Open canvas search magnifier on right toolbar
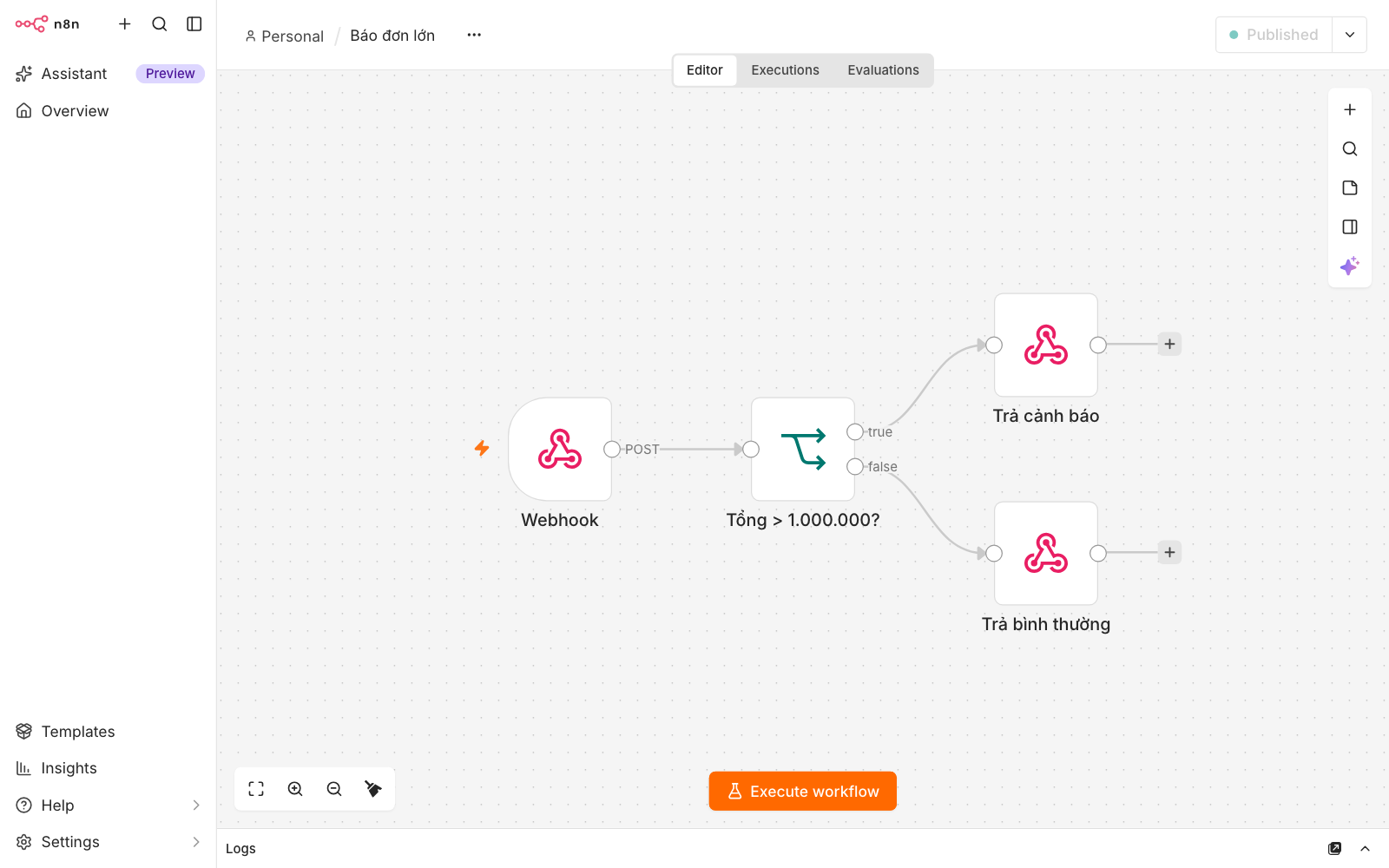 pos(1350,149)
